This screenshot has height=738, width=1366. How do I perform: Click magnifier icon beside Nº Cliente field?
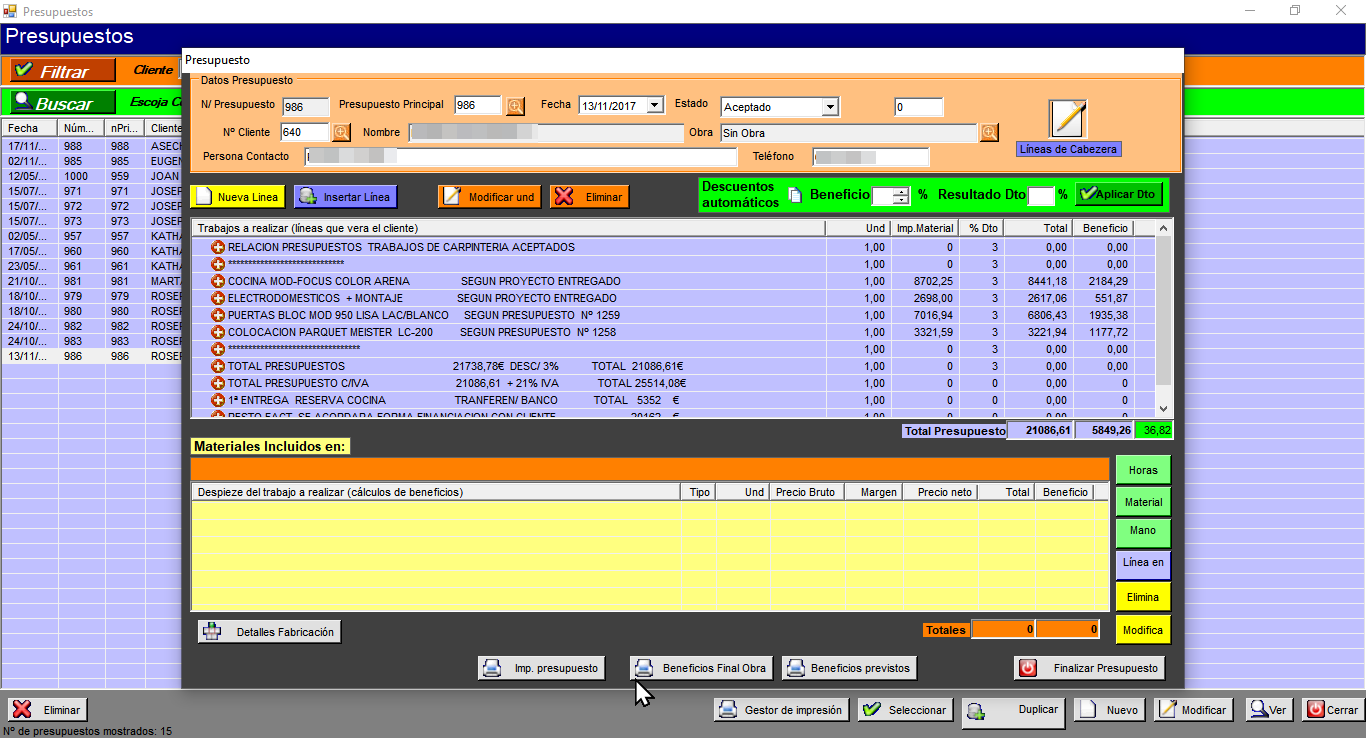tap(341, 132)
